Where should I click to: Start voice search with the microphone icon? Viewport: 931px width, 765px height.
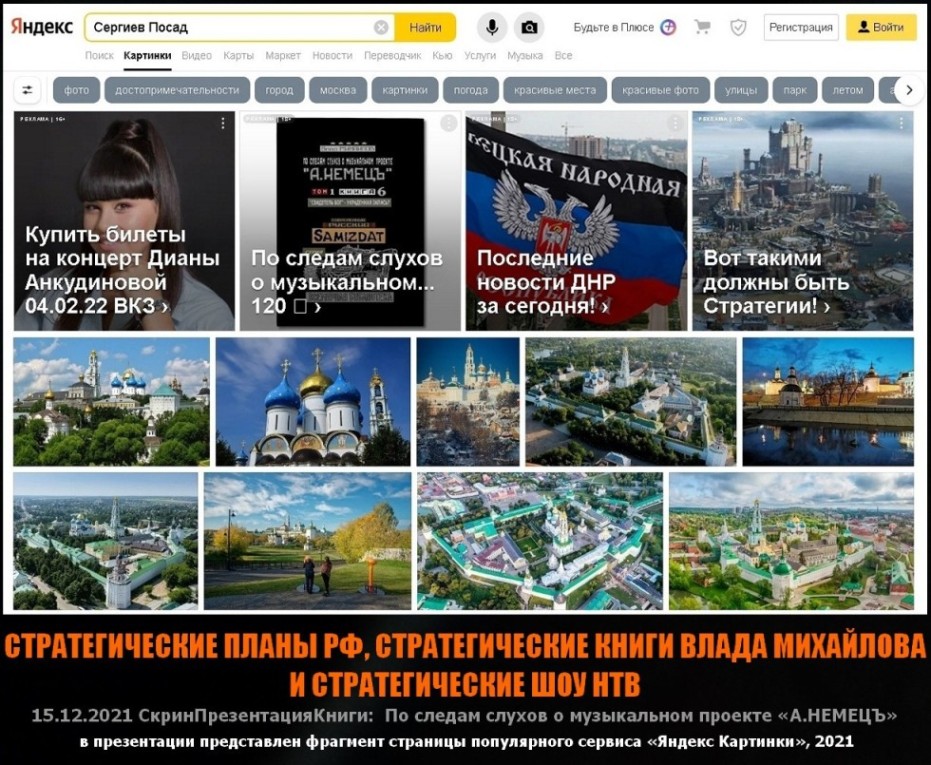(492, 27)
